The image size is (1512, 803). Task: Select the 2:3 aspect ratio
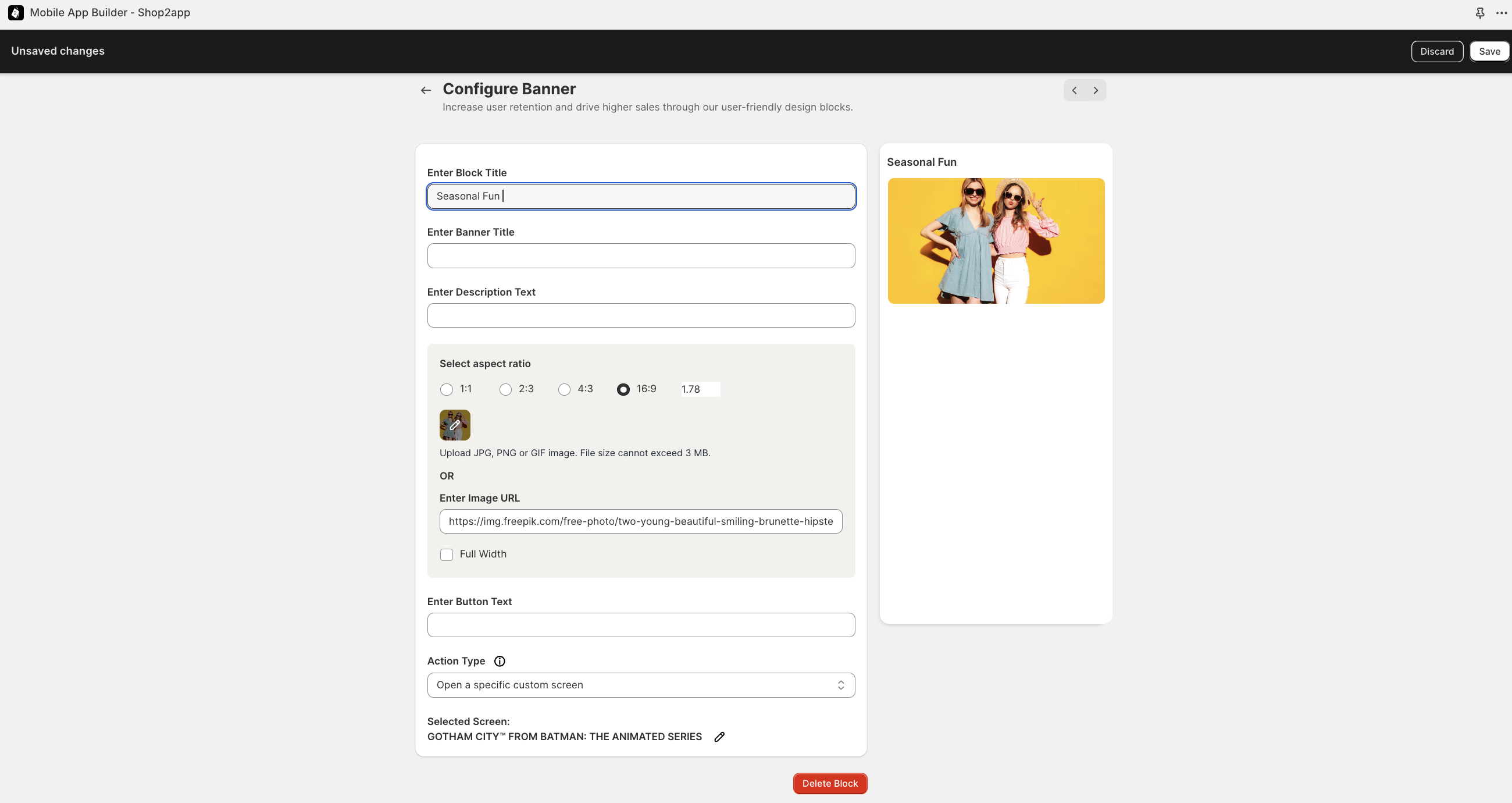505,389
